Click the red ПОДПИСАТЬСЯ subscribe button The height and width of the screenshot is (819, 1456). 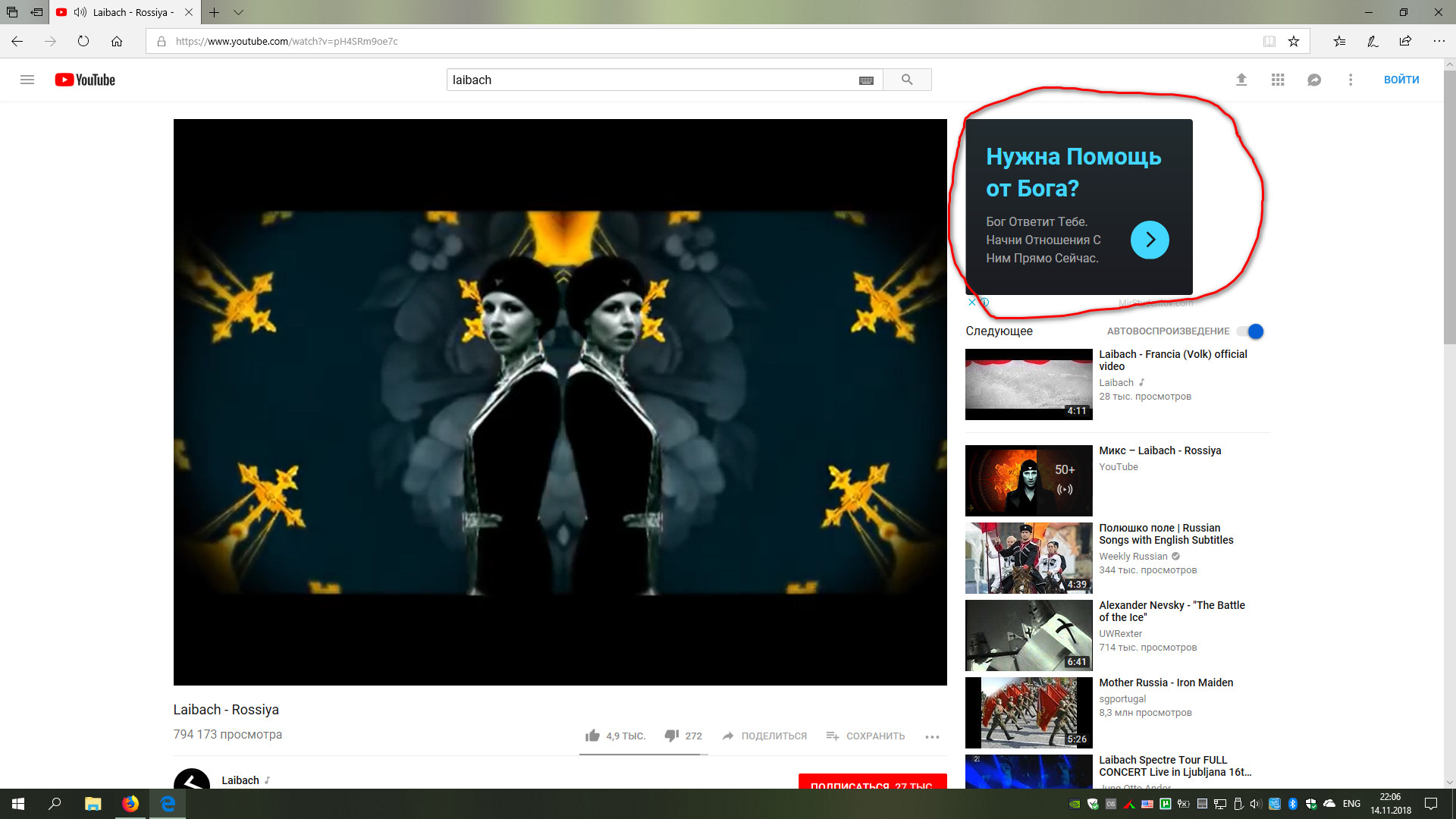872,781
